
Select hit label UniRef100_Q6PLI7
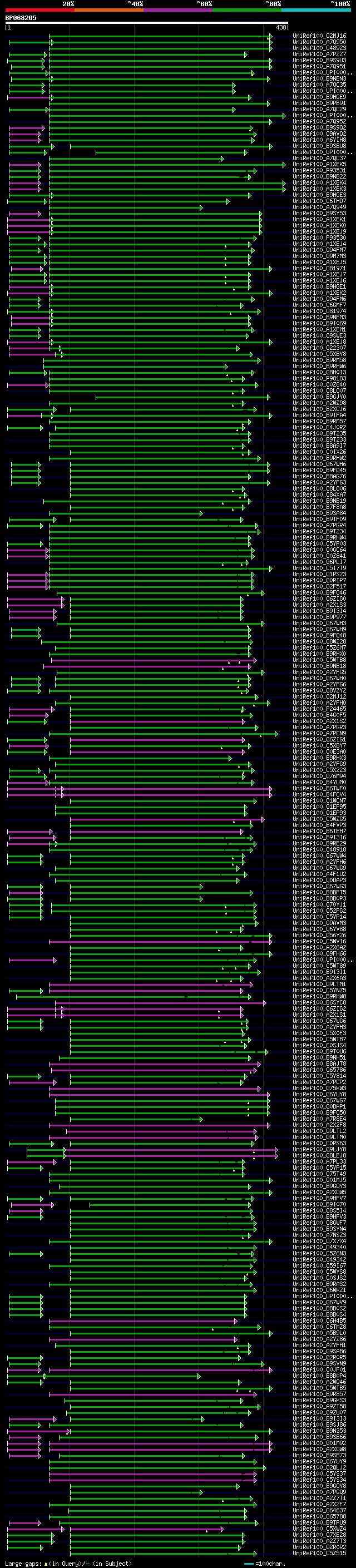pyautogui.click(x=319, y=562)
